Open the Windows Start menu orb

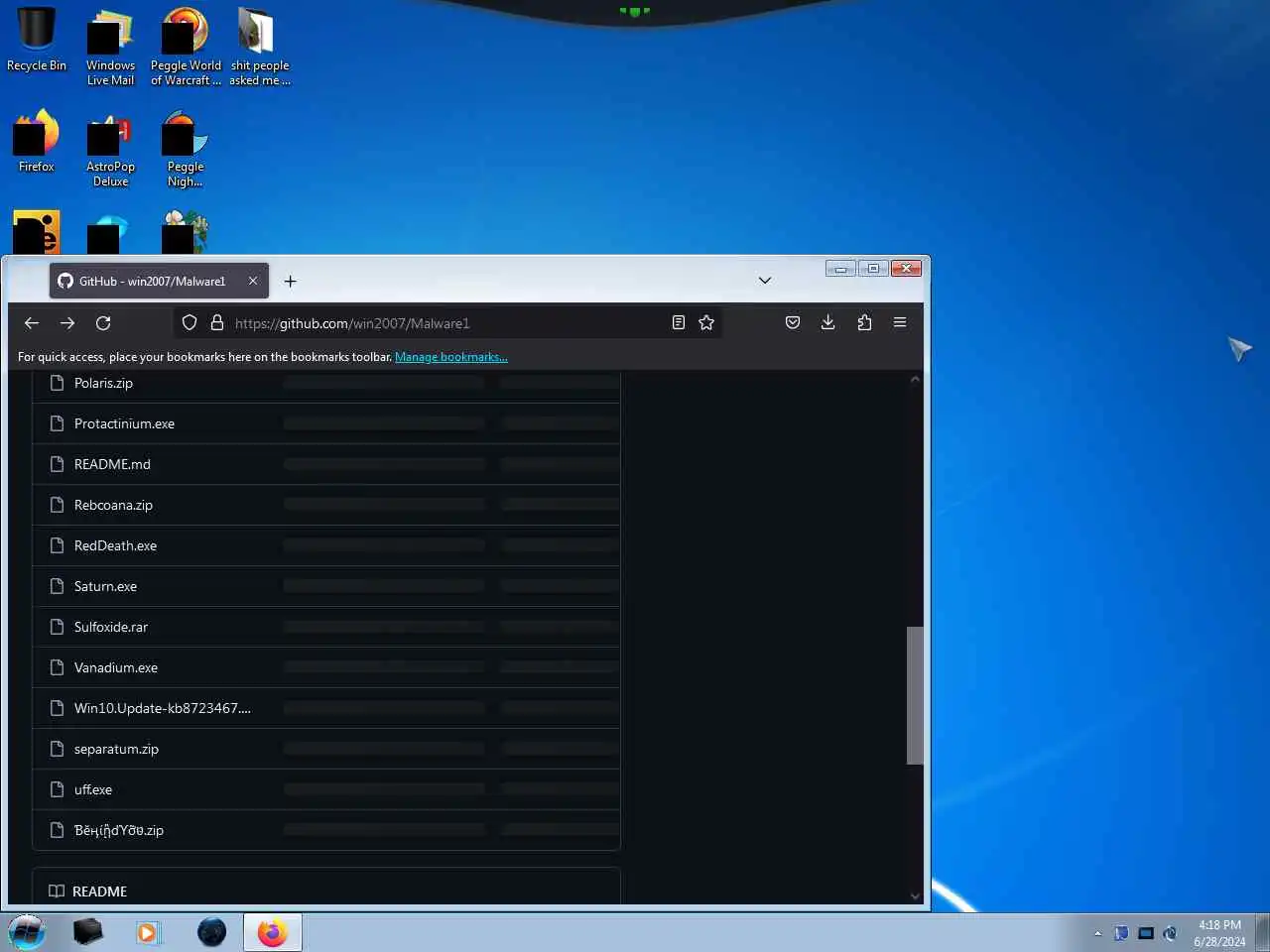click(x=27, y=932)
